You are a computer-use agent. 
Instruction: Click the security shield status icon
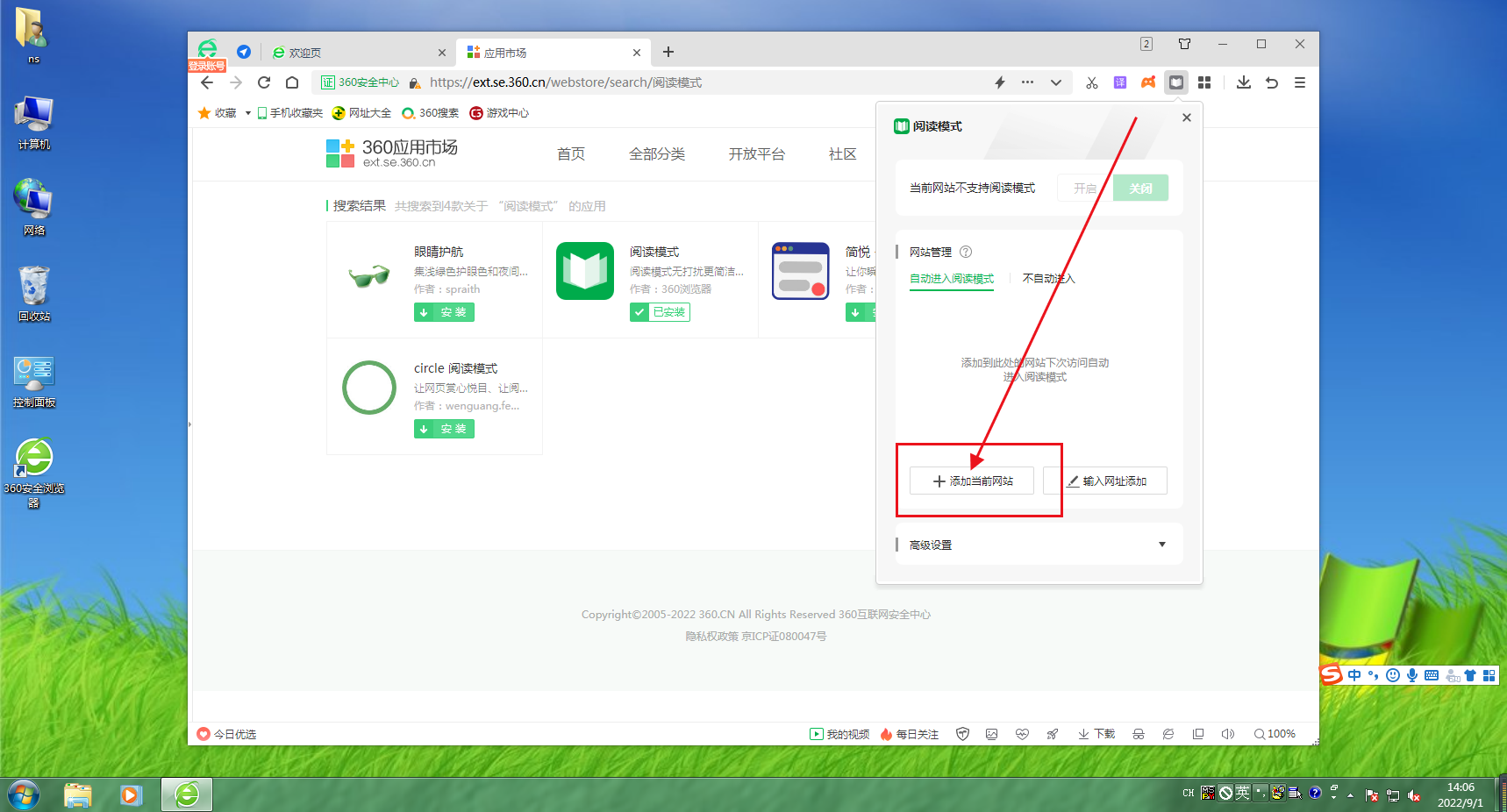tap(962, 734)
